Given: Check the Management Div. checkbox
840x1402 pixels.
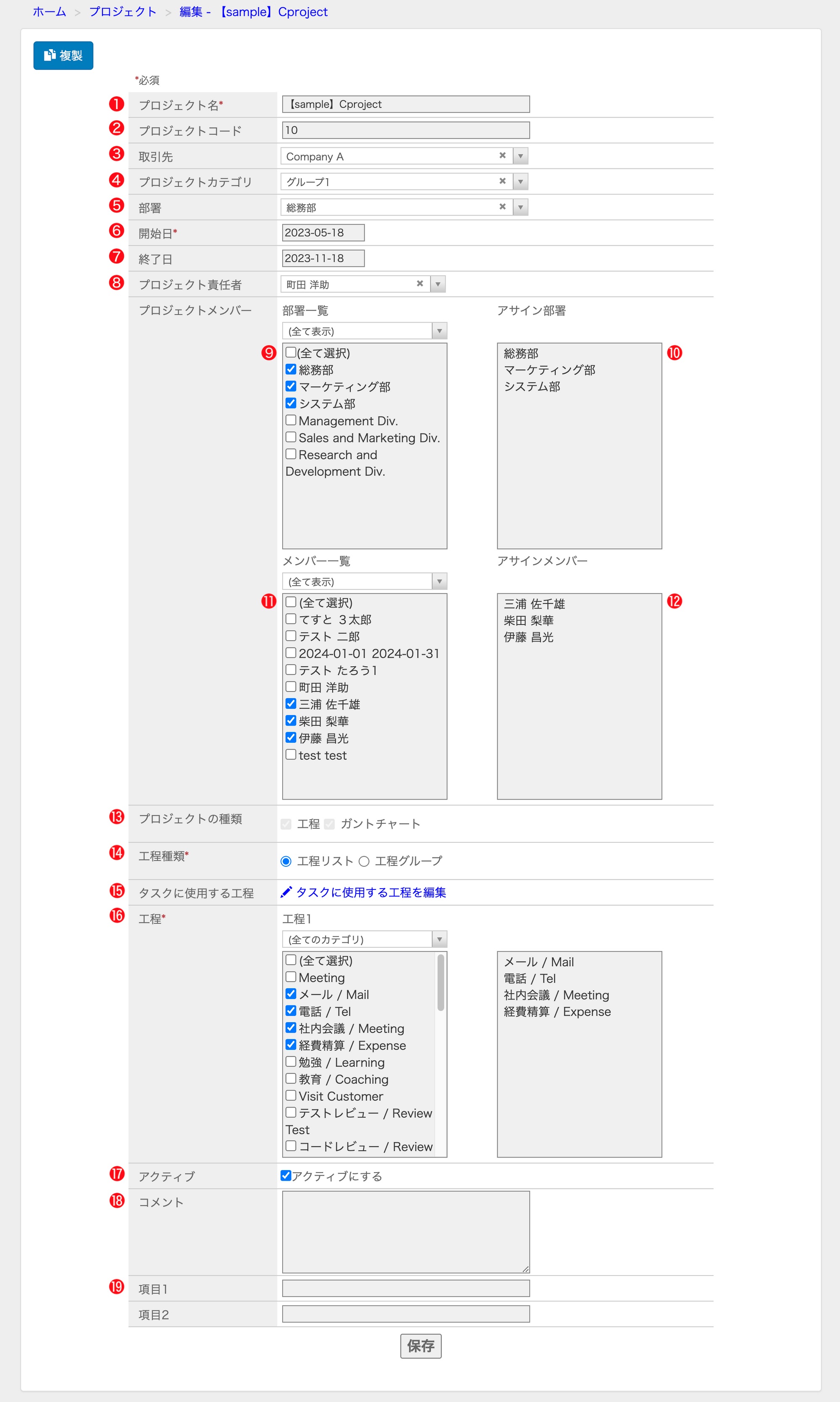Looking at the screenshot, I should (x=291, y=420).
